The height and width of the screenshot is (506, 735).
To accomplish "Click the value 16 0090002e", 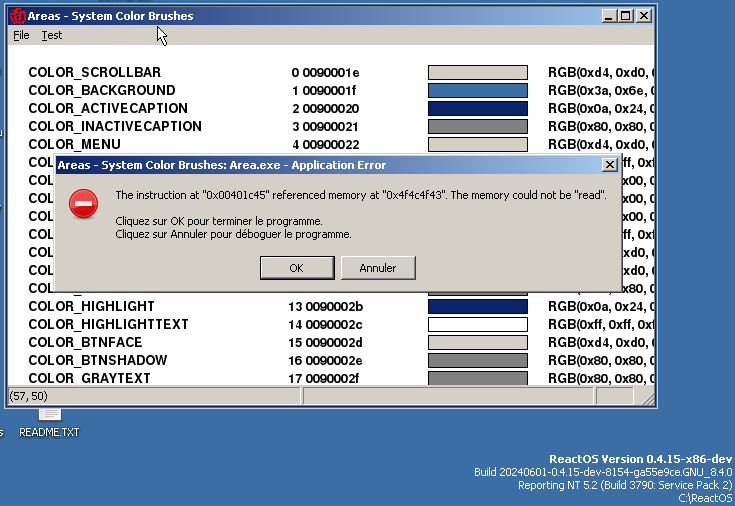I will [x=325, y=361].
